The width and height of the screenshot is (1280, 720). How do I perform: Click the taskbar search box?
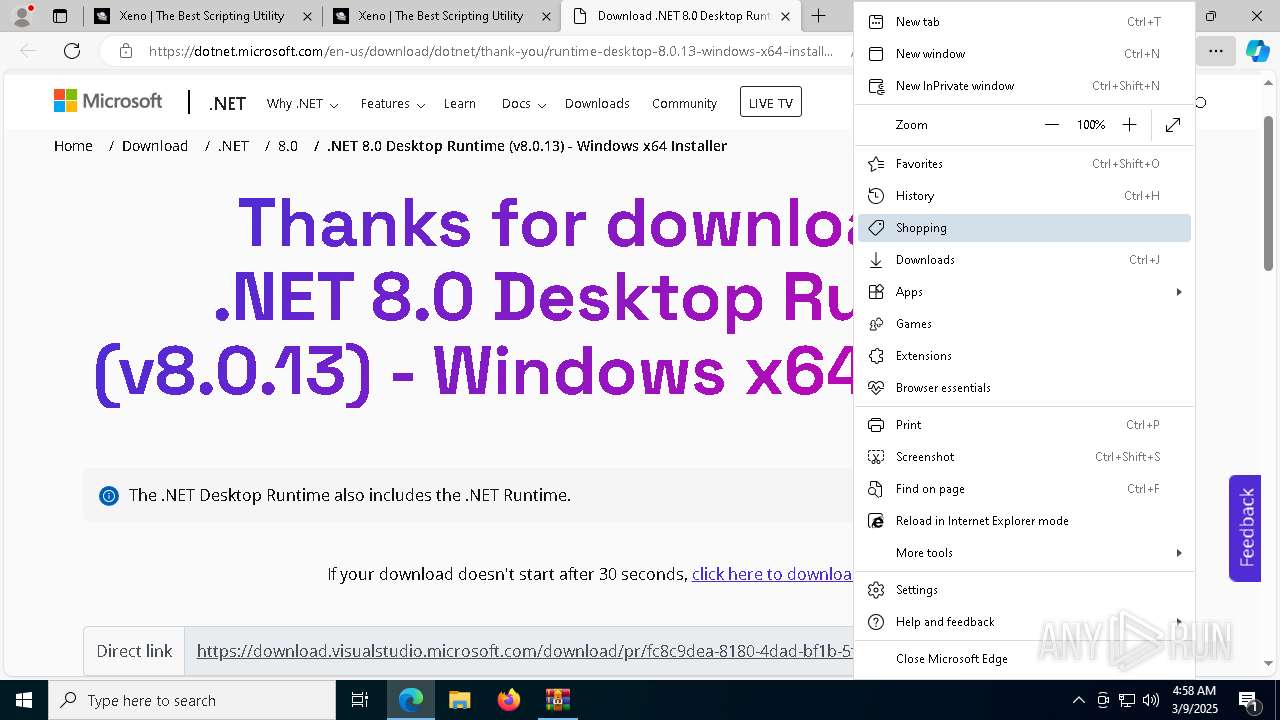tap(192, 700)
